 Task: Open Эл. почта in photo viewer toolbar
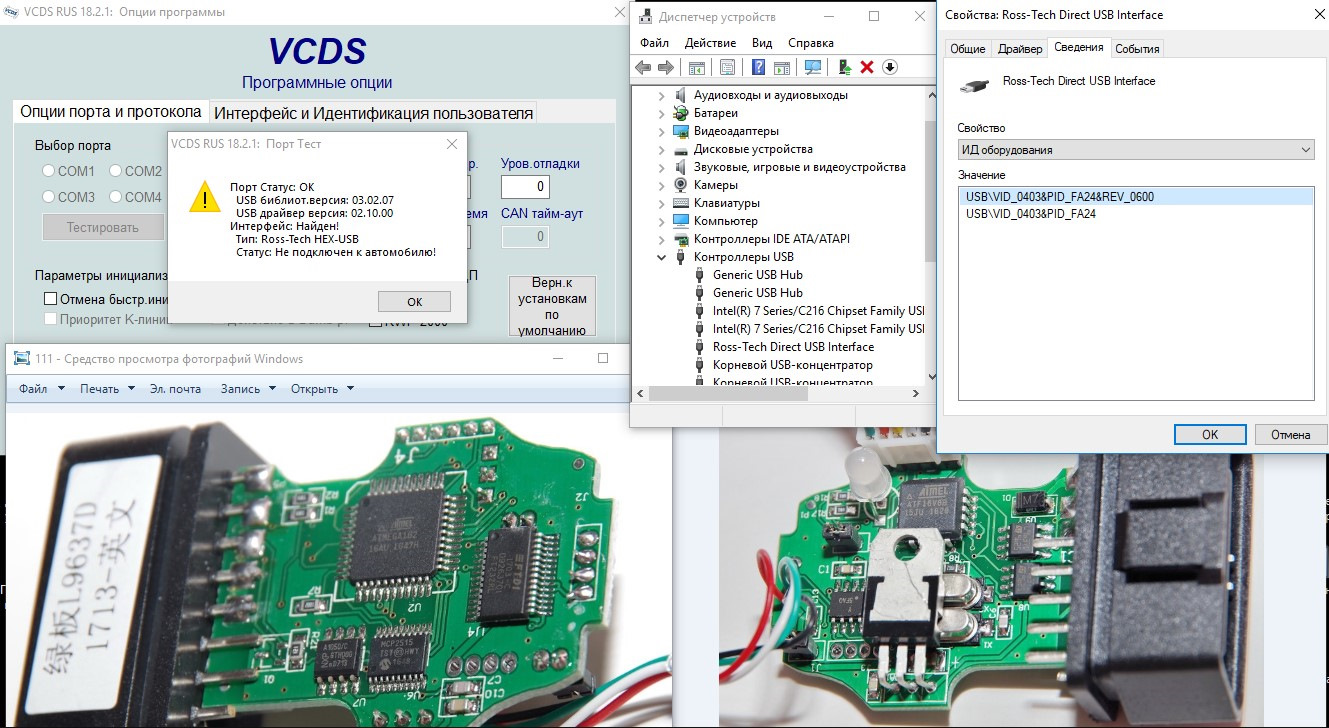point(175,389)
